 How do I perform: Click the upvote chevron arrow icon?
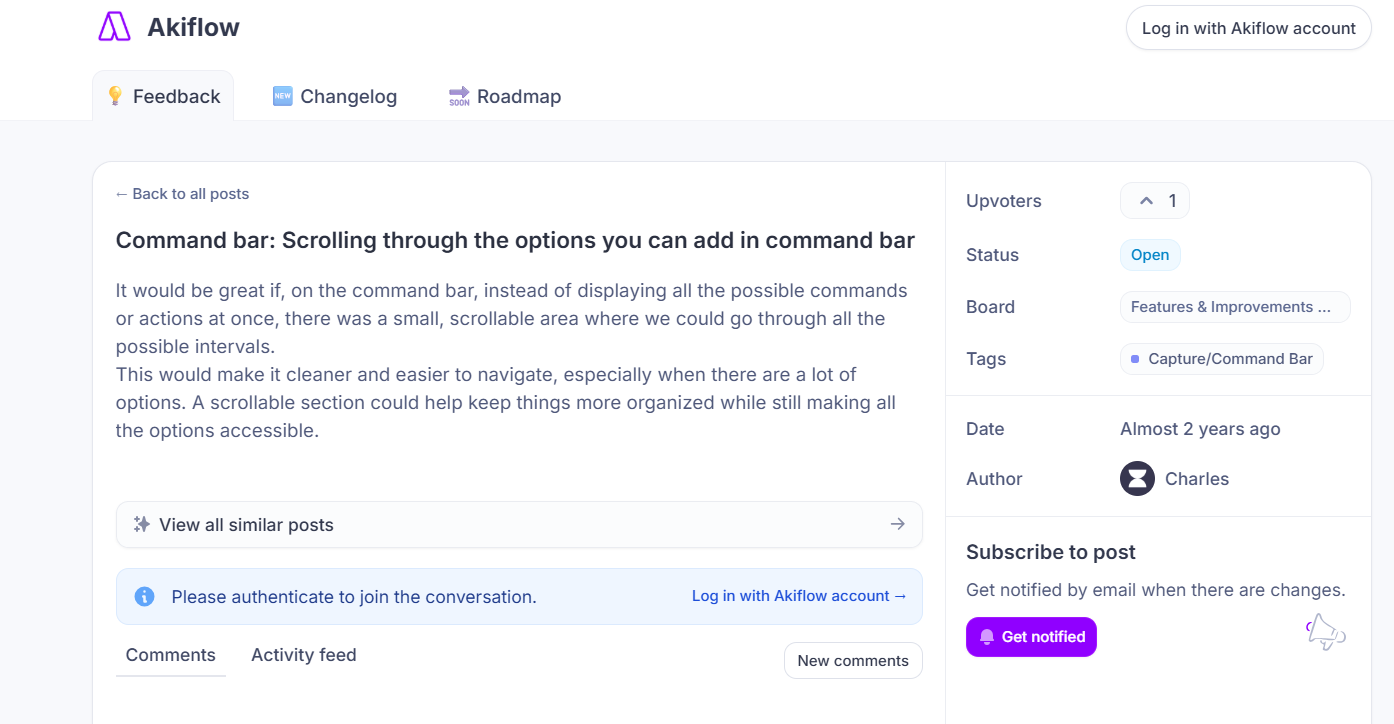(1146, 201)
